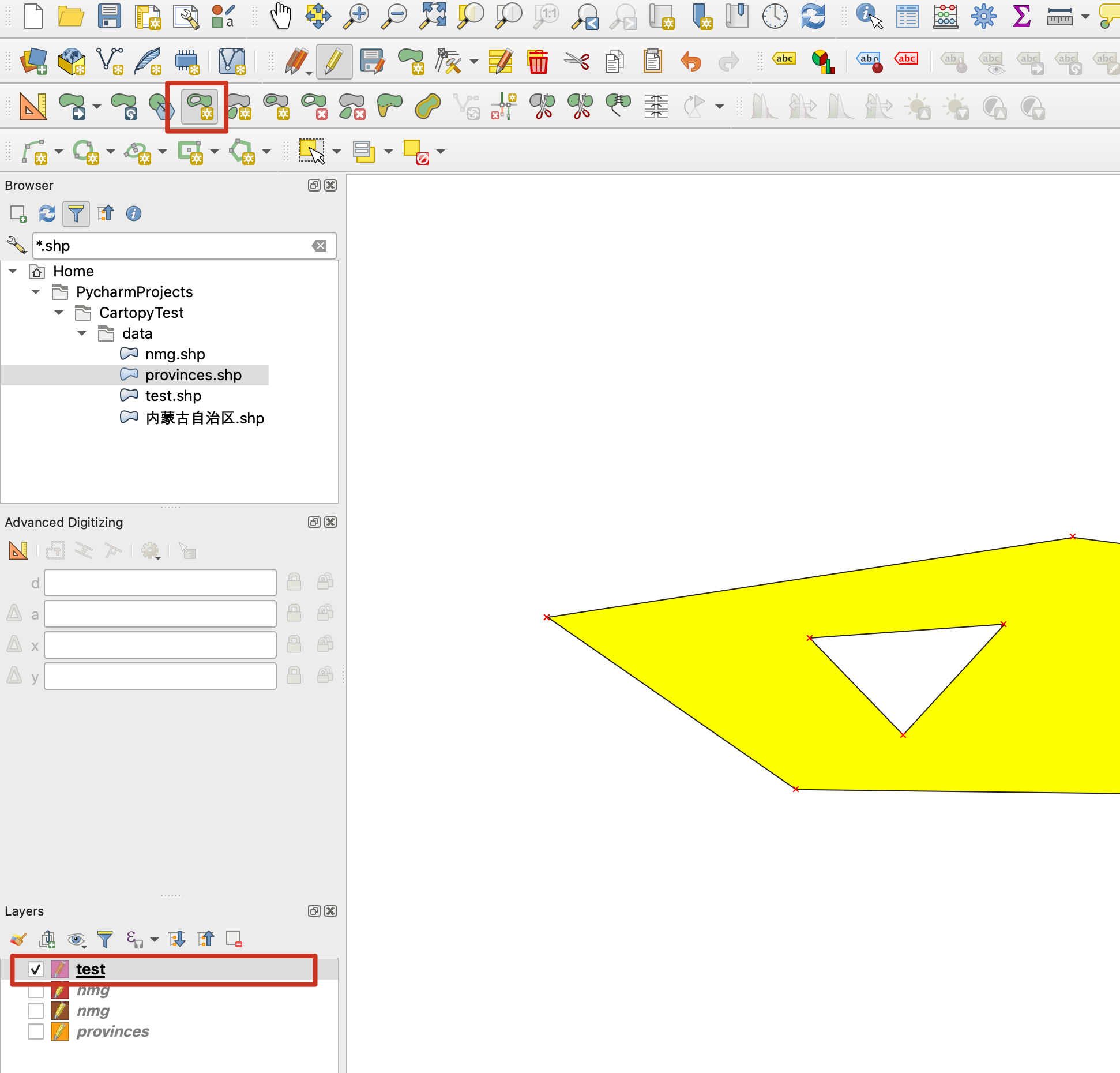This screenshot has width=1120, height=1073.
Task: Collapse the data folder tree node
Action: pos(82,333)
